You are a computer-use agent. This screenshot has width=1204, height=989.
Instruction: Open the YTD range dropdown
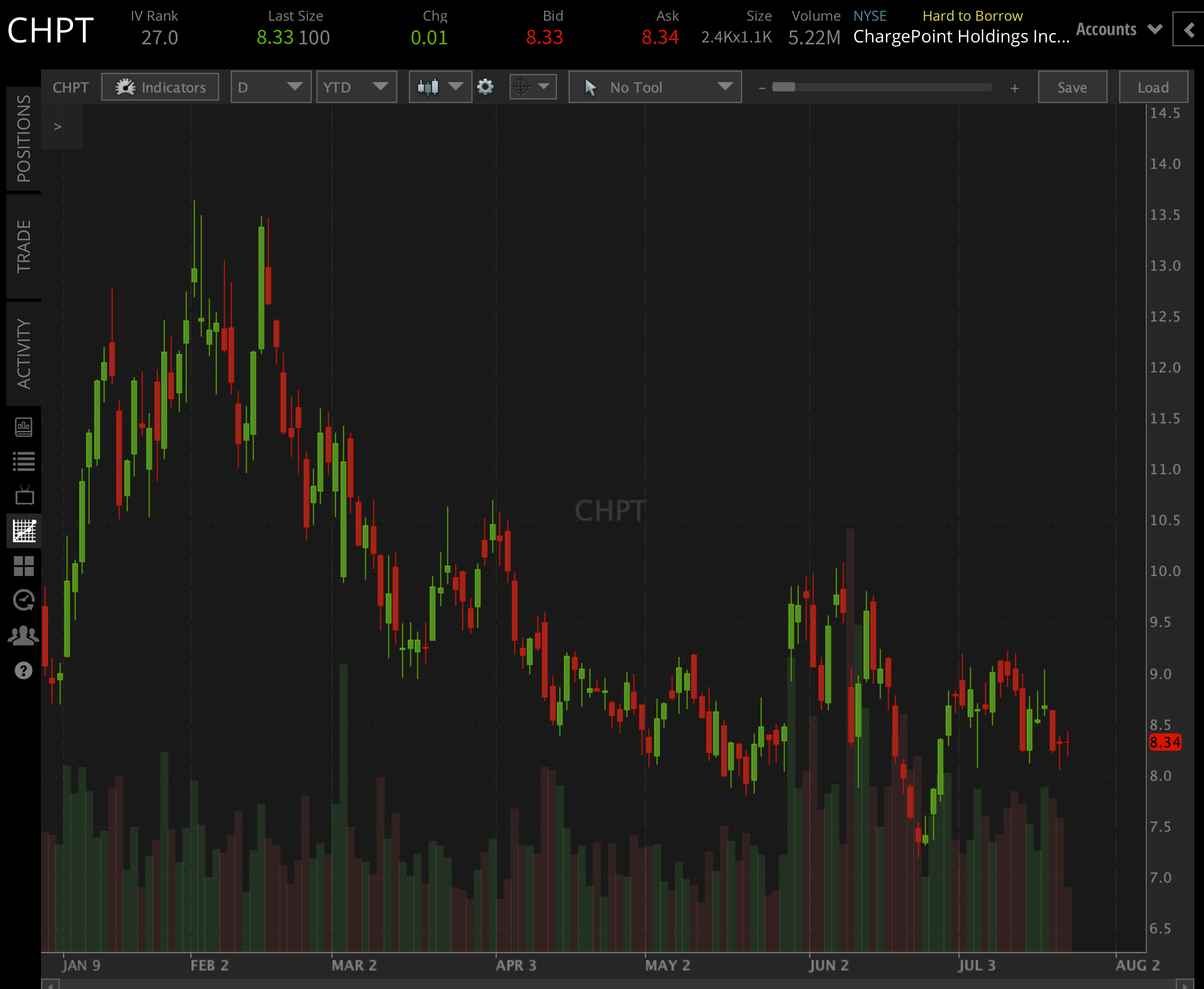357,87
